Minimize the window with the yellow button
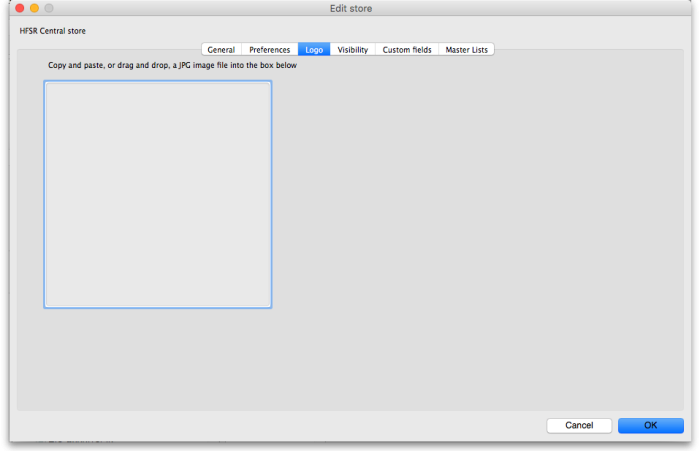Screen dimensions: 700x451 34,9
